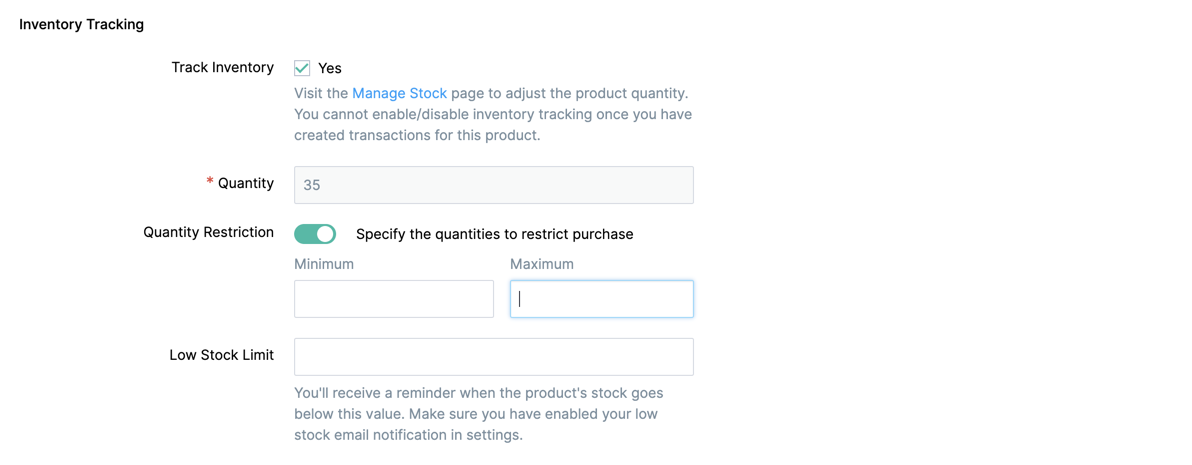Click the red required asterisk by Quantity

[210, 182]
